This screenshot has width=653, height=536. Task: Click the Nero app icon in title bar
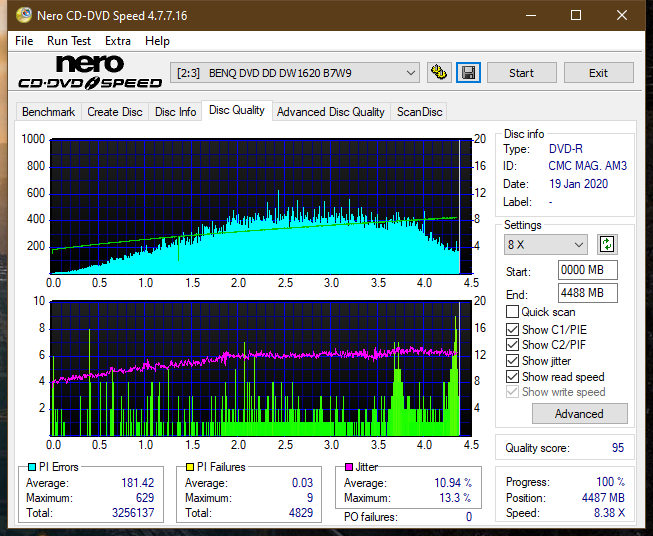coord(24,15)
